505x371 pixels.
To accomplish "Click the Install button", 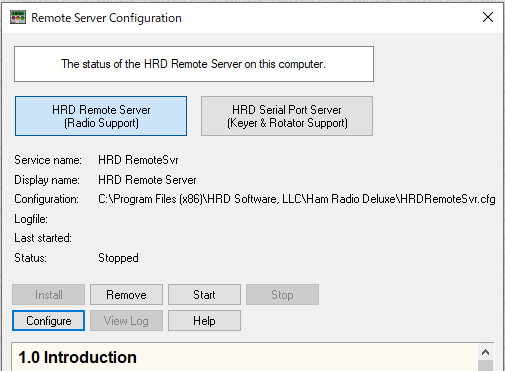I will [x=49, y=294].
